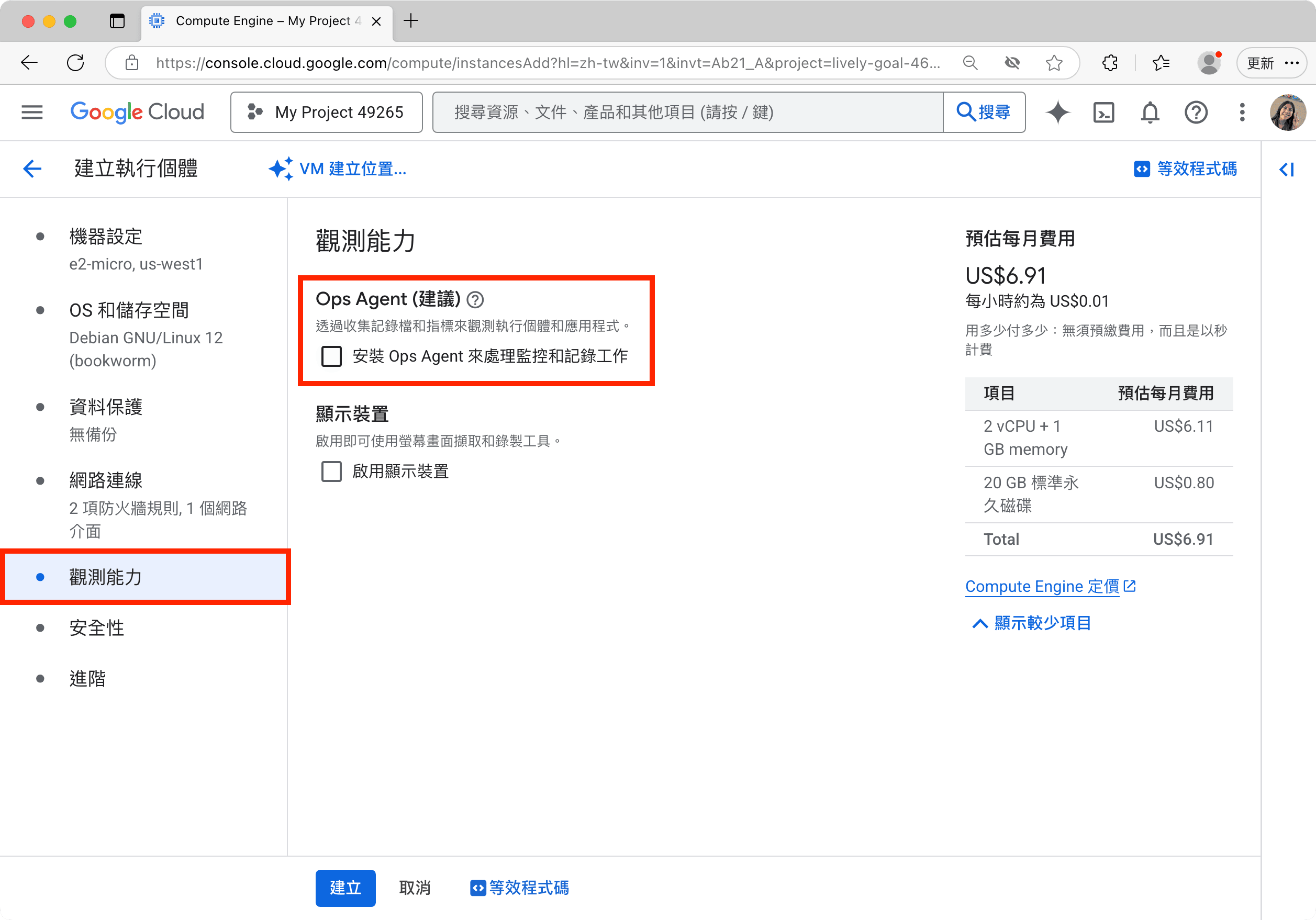This screenshot has height=920, width=1316.
Task: Collapse the side panel toggle icon
Action: [x=1287, y=169]
